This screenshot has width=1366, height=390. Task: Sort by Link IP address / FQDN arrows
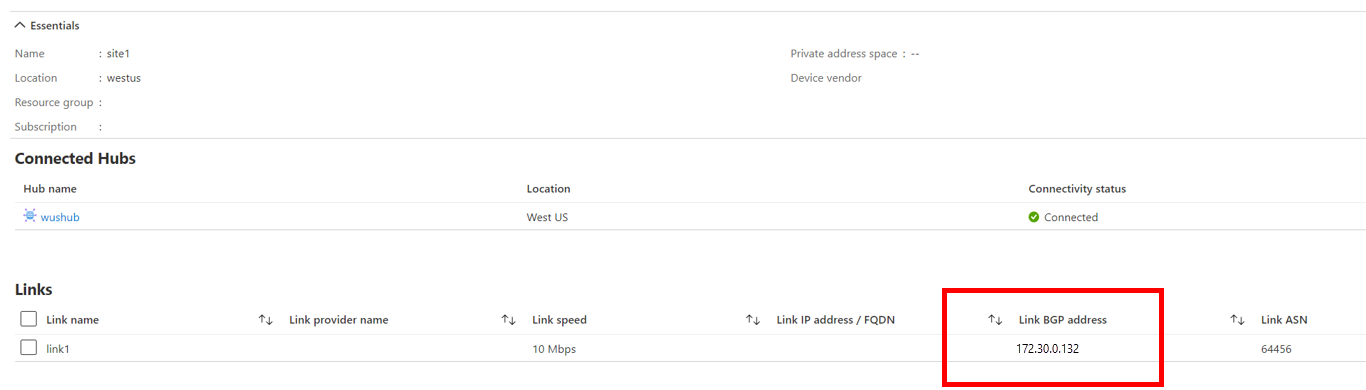tap(995, 320)
